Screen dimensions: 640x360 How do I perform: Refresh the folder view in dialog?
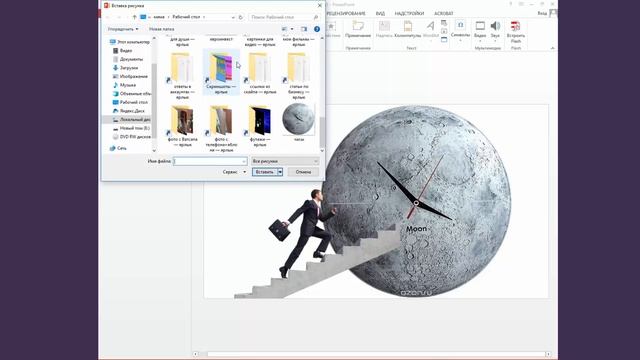tap(240, 17)
